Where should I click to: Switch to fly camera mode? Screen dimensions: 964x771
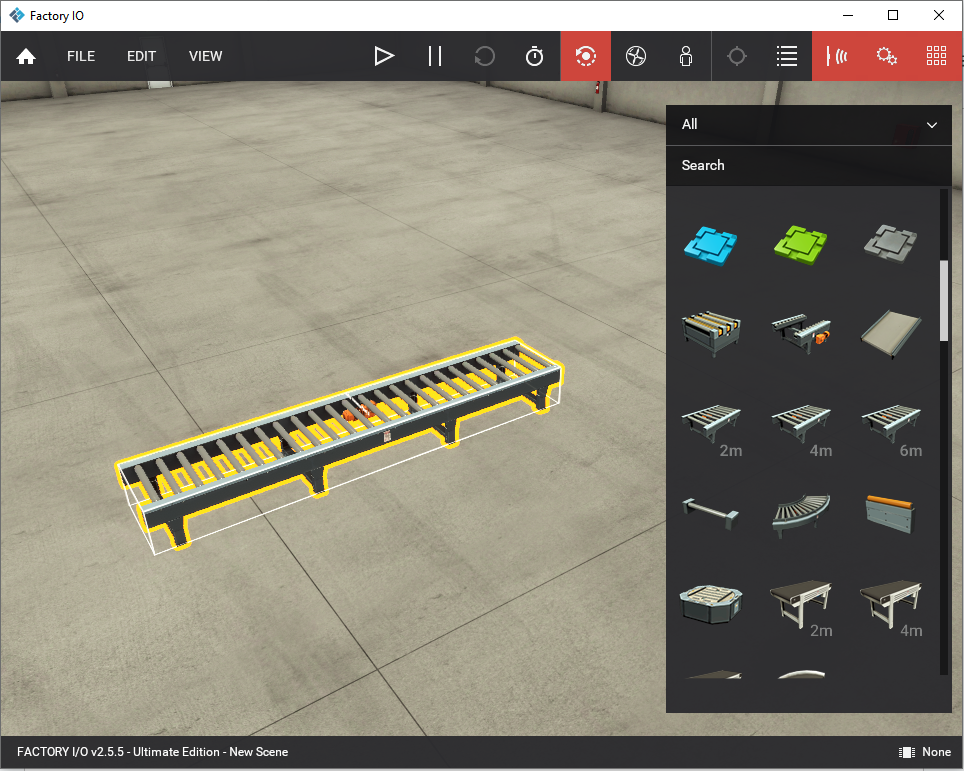pyautogui.click(x=635, y=56)
